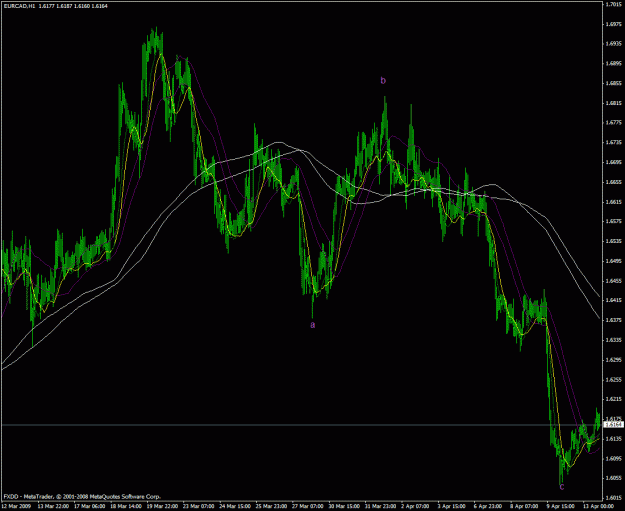Click the 1.6895 price axis label
This screenshot has height=511, width=625.
pyautogui.click(x=613, y=64)
